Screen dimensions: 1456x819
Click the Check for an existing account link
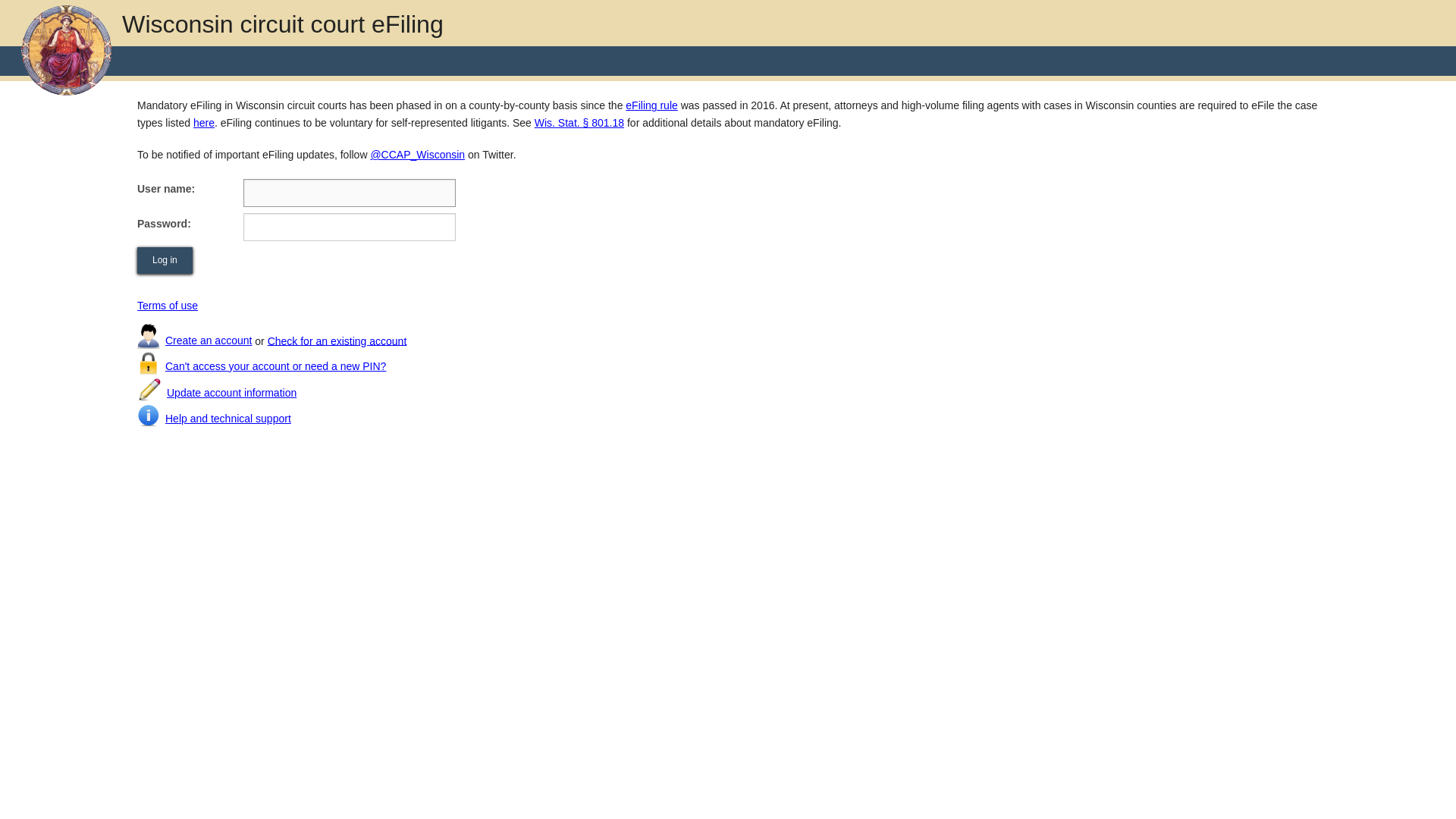337,341
